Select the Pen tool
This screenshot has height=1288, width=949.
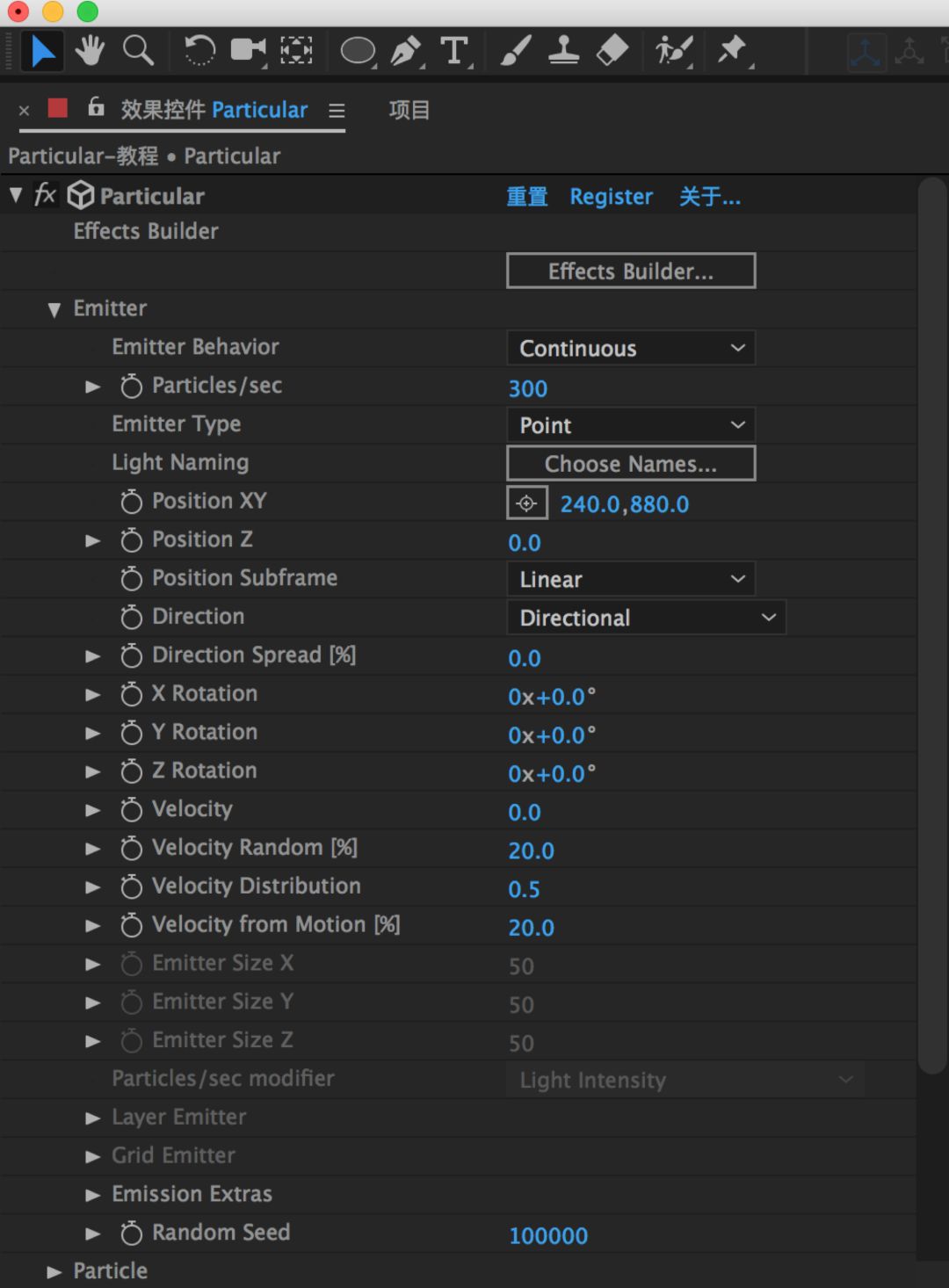[406, 51]
